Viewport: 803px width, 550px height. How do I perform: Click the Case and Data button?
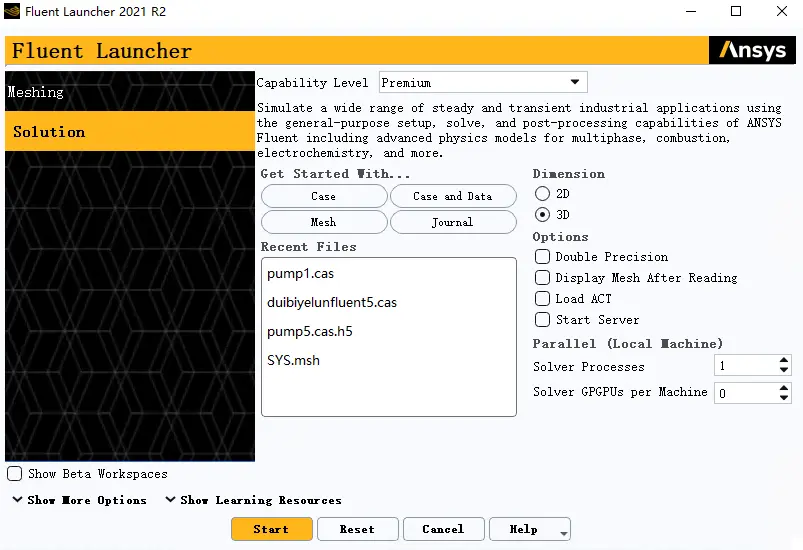453,196
